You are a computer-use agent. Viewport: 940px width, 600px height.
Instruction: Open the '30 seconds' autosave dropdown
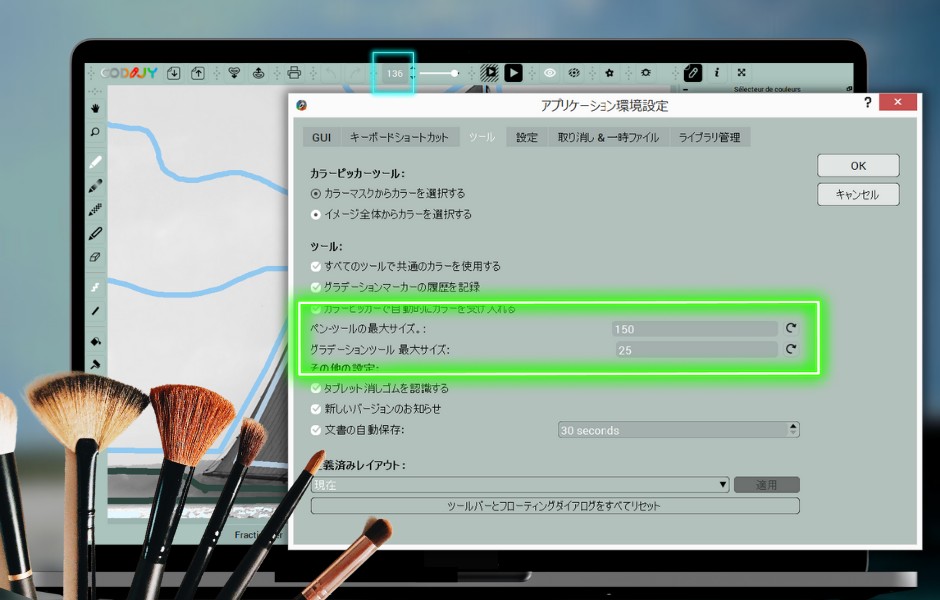679,430
